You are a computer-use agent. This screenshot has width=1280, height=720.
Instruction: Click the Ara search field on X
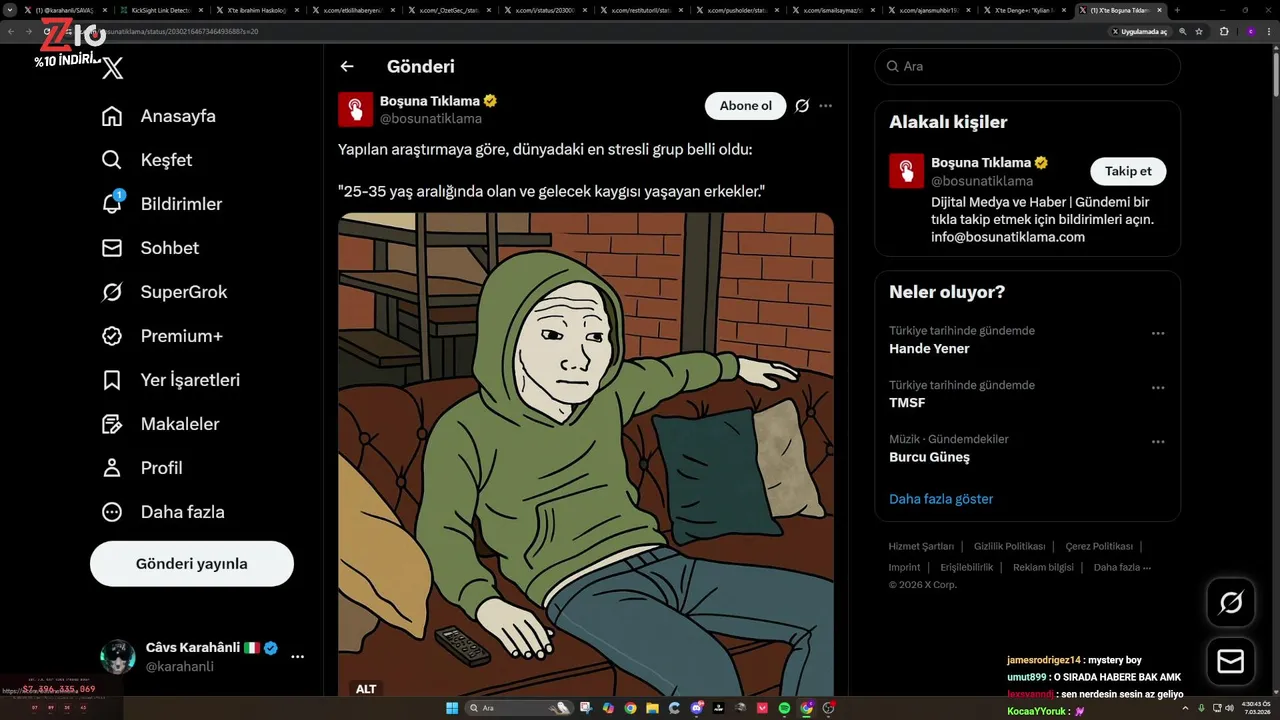(1028, 66)
